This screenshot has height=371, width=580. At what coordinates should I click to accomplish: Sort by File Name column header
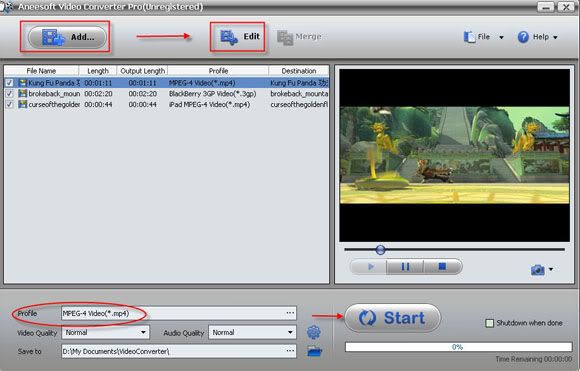41,71
